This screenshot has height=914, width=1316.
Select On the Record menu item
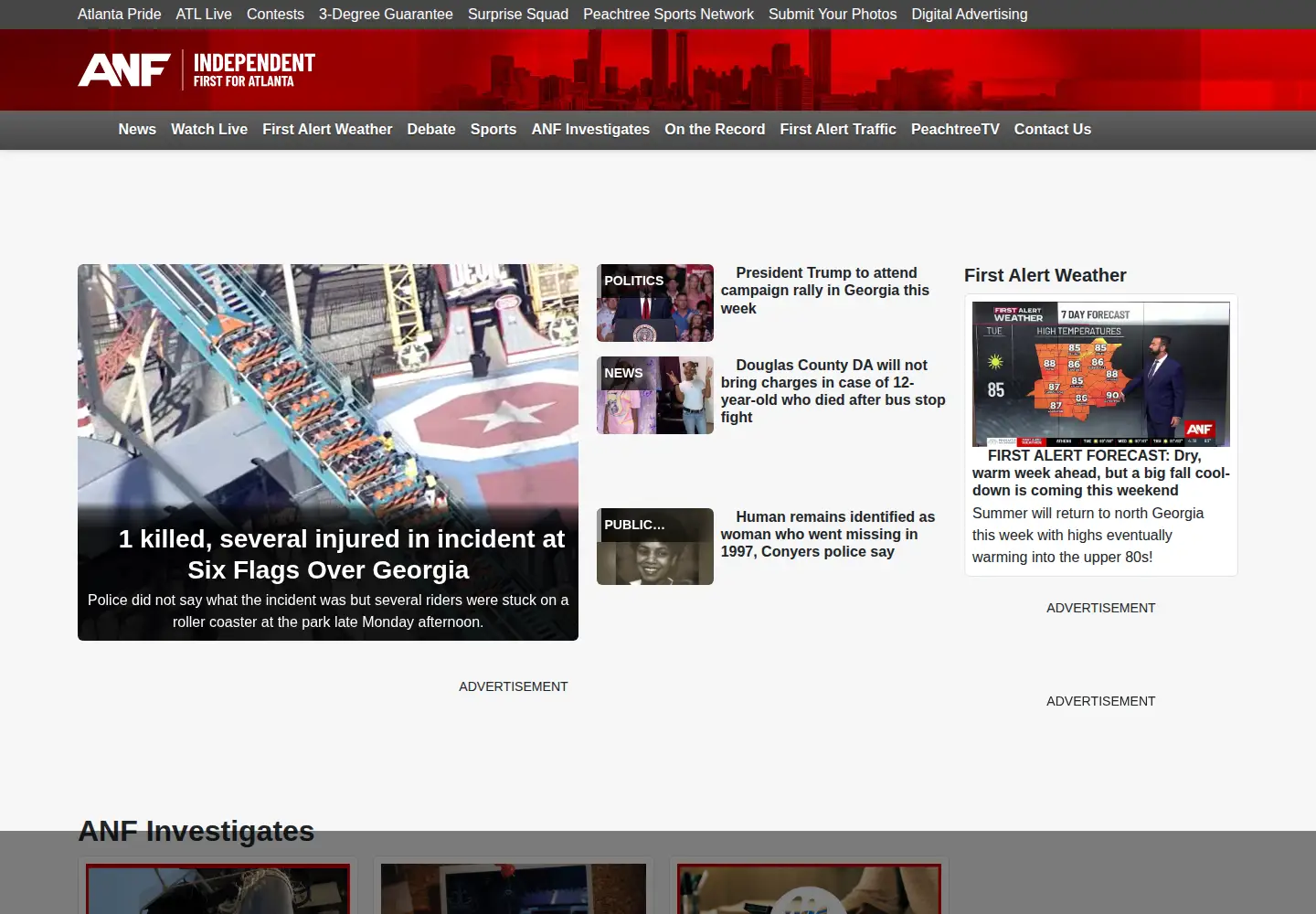(715, 130)
